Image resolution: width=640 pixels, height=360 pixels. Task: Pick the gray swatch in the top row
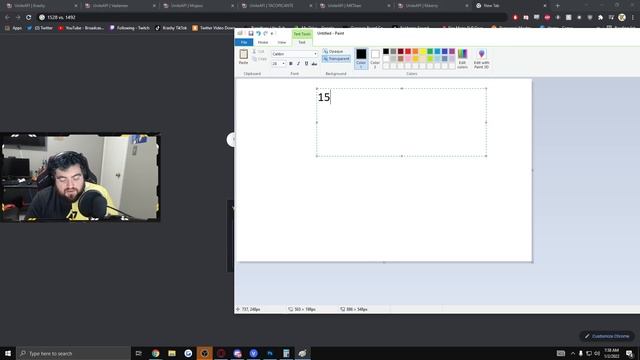click(x=393, y=51)
